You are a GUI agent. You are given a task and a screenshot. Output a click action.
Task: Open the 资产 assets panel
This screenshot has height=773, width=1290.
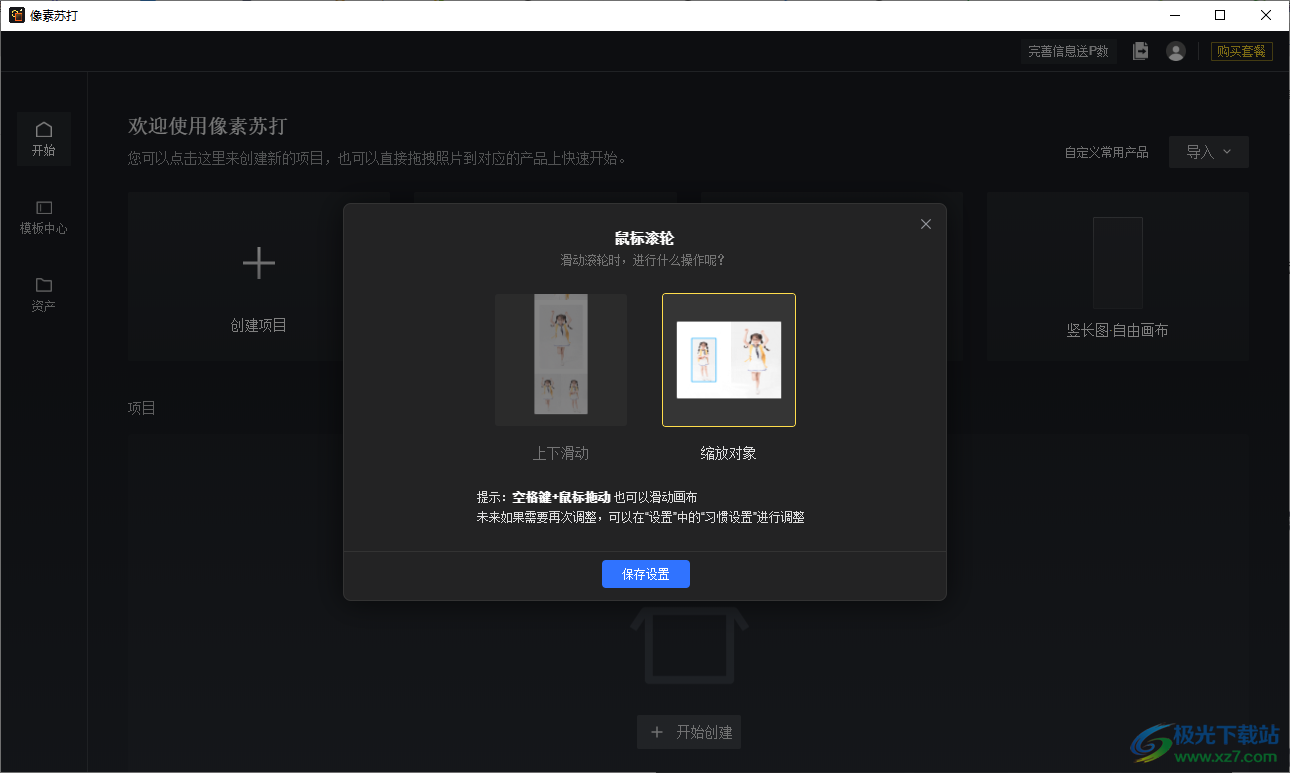pos(43,295)
